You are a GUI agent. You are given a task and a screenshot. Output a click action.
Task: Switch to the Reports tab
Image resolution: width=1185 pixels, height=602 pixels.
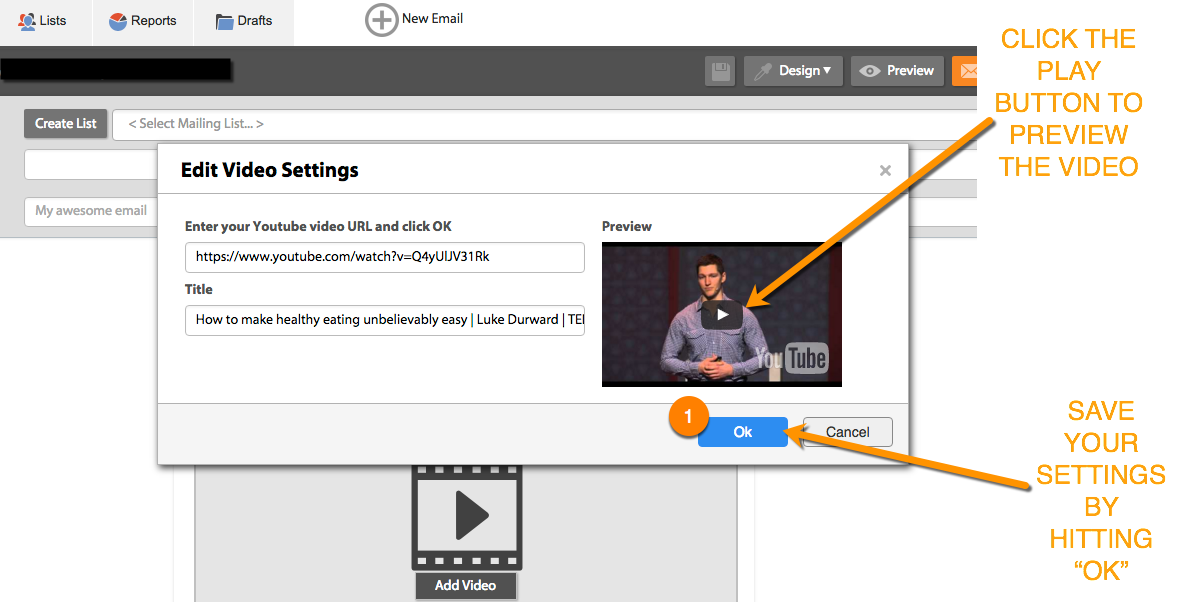(x=142, y=21)
